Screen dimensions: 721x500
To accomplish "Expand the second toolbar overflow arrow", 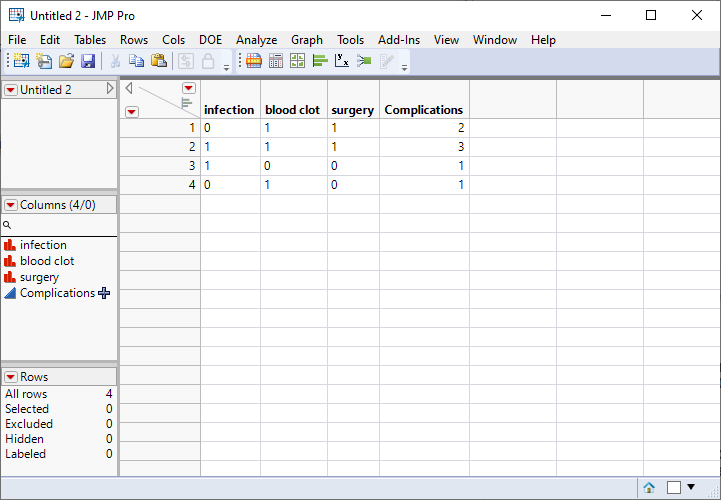I will coord(404,68).
